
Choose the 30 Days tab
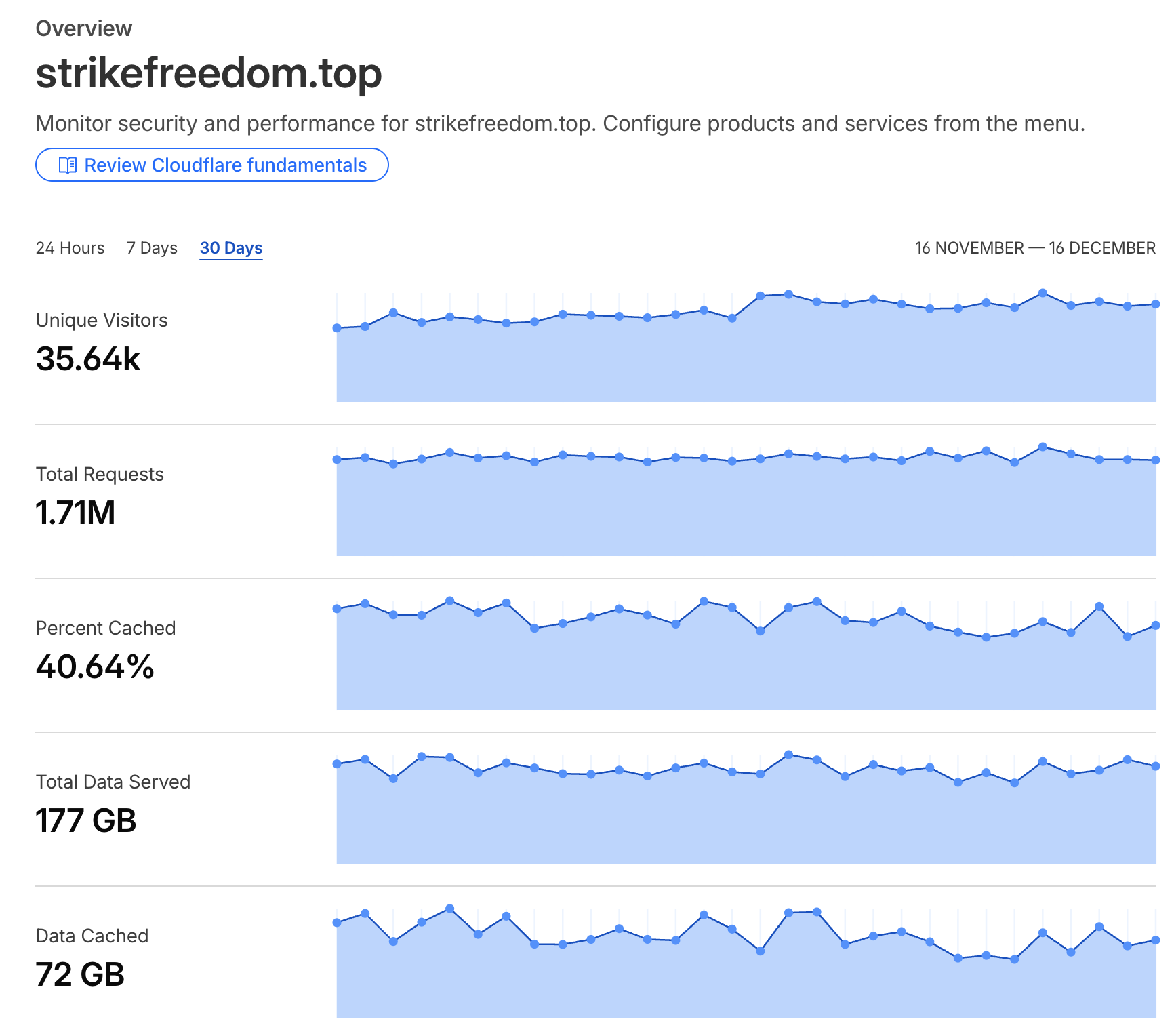click(231, 248)
